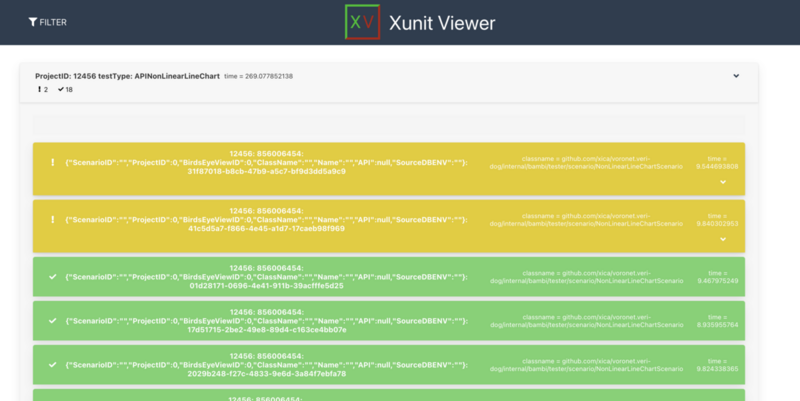Click the exclamation icon beside count 2
800x401 pixels.
tap(39, 89)
